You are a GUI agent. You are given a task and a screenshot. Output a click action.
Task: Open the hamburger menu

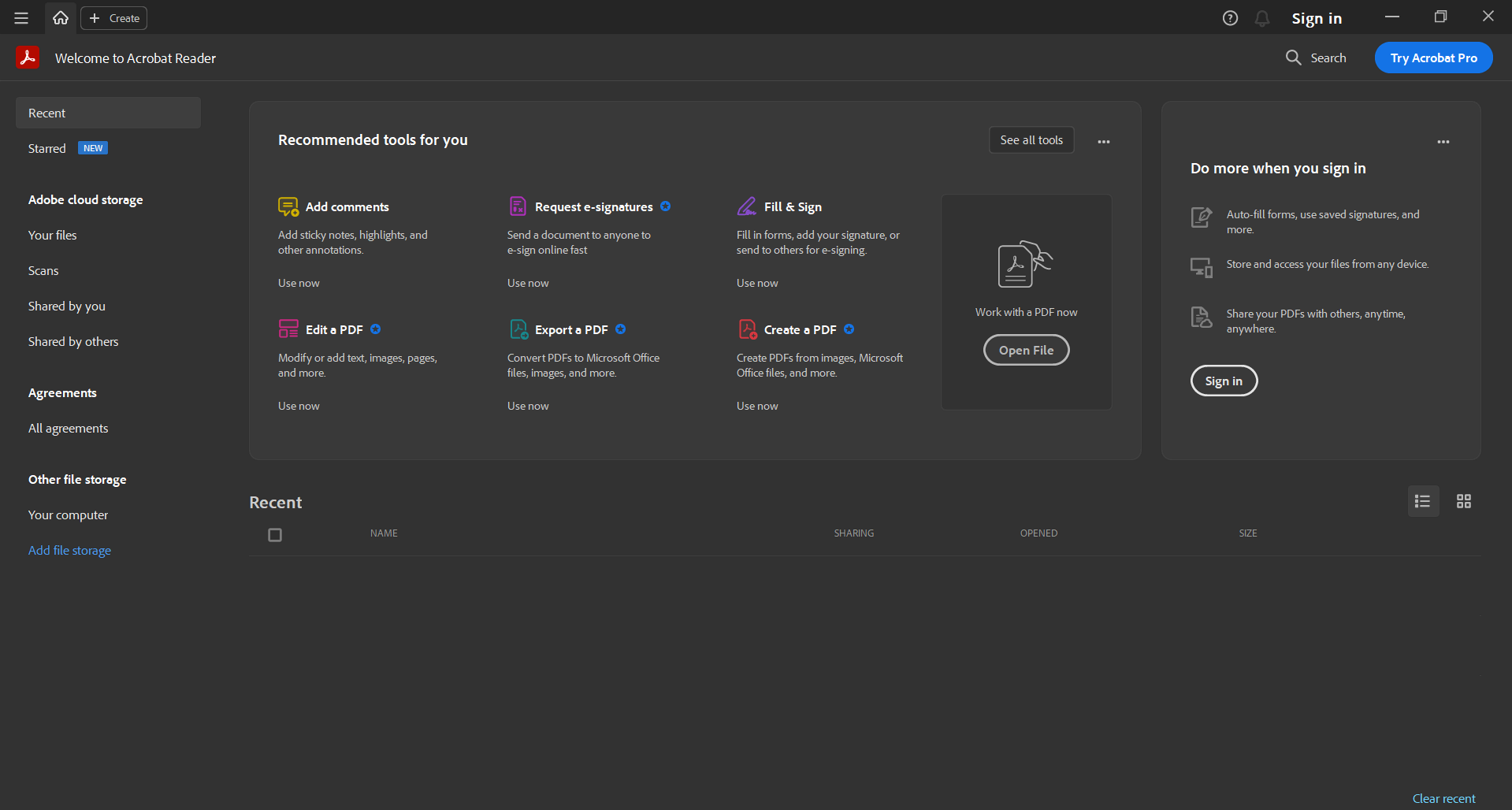click(x=21, y=17)
